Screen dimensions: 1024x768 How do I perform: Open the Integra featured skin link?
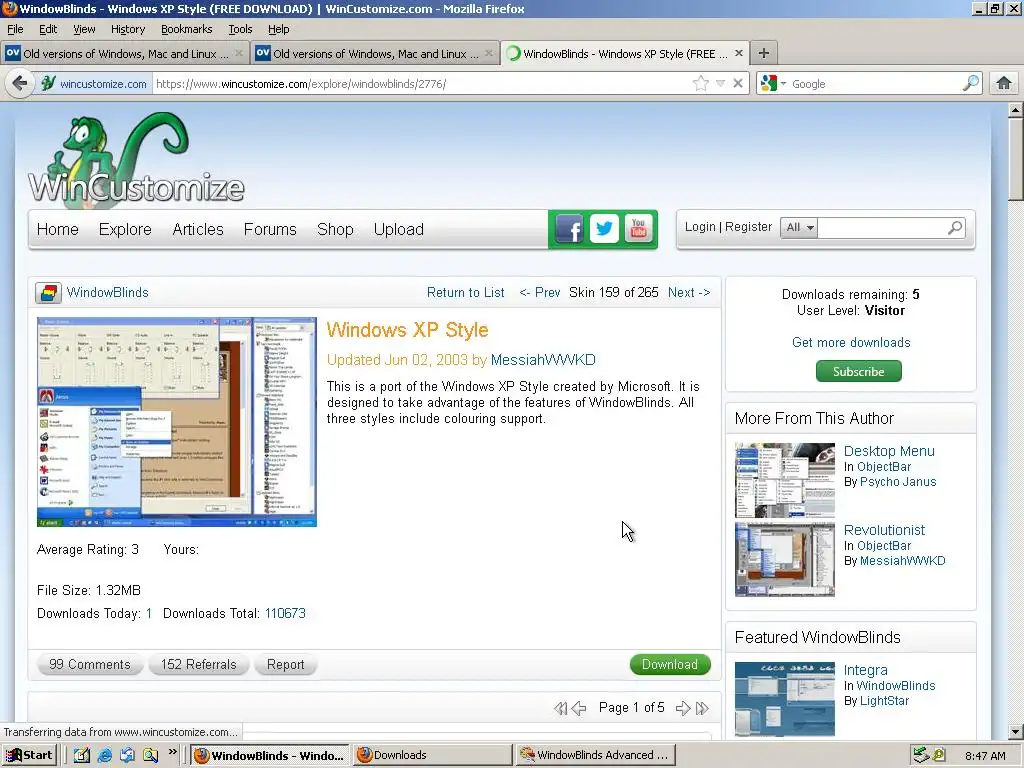[865, 669]
